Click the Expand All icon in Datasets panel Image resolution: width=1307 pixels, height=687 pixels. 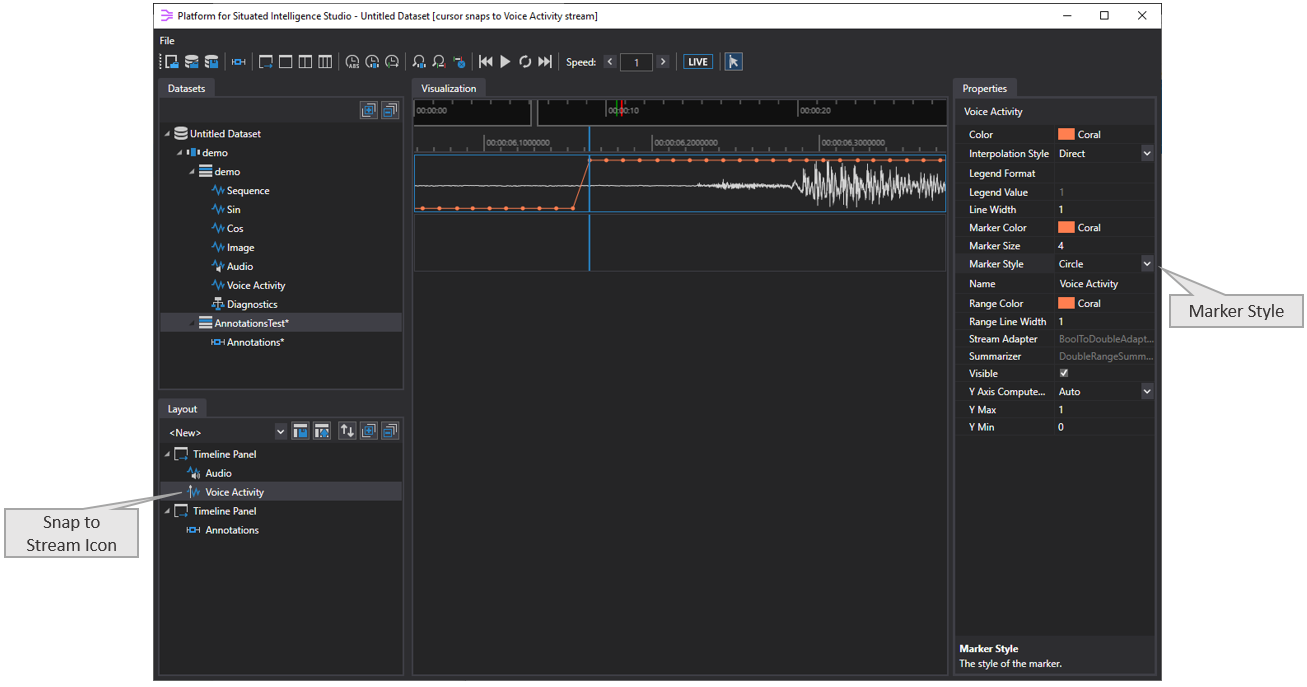369,111
